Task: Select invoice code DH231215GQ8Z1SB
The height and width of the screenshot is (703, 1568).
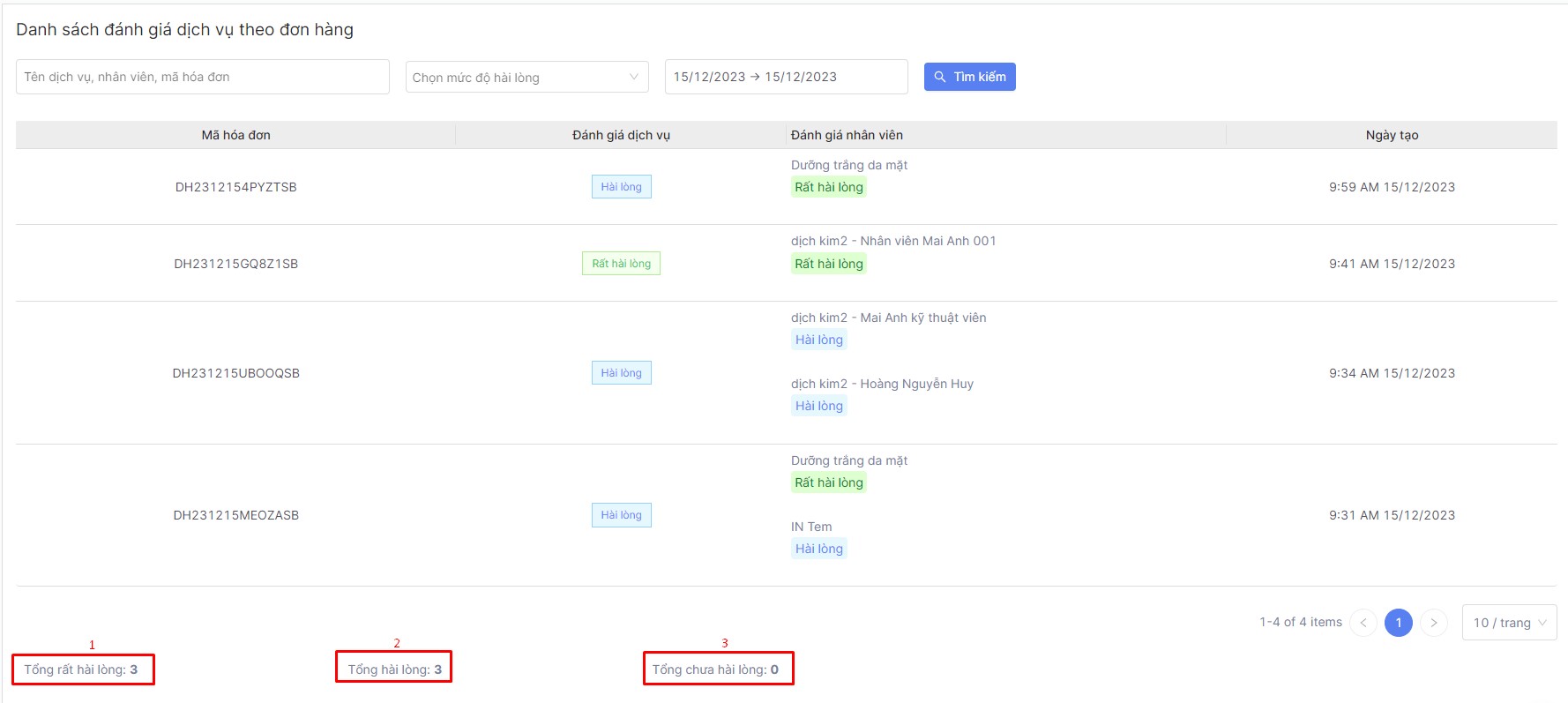Action: click(235, 264)
